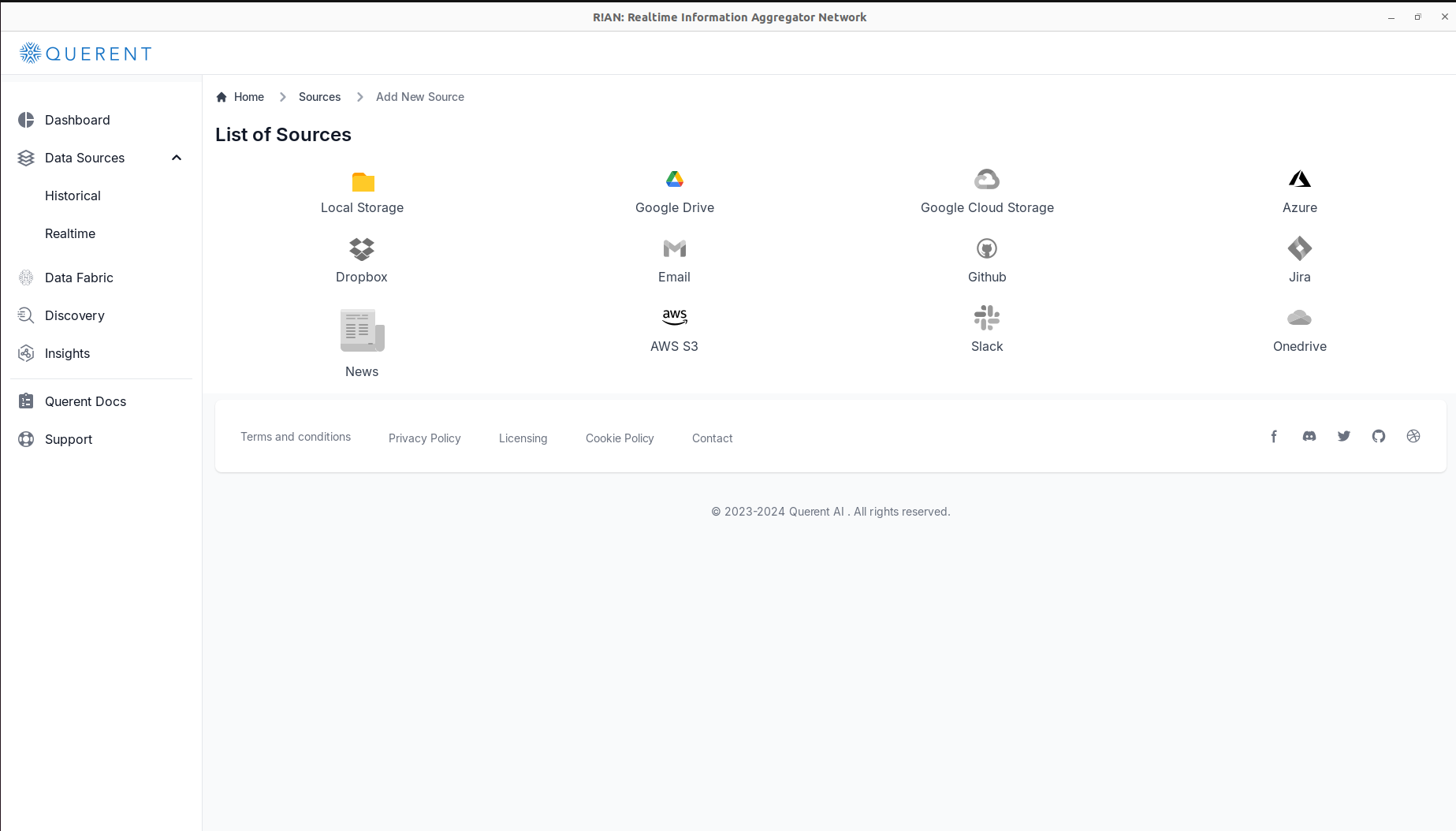1456x831 pixels.
Task: Click the Sources breadcrumb link
Action: 319,97
